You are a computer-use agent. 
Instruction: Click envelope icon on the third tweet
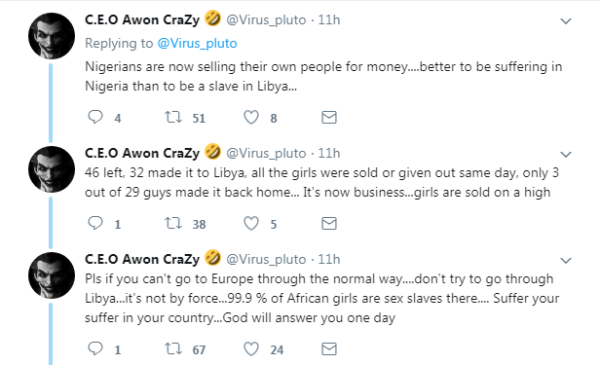coord(329,349)
